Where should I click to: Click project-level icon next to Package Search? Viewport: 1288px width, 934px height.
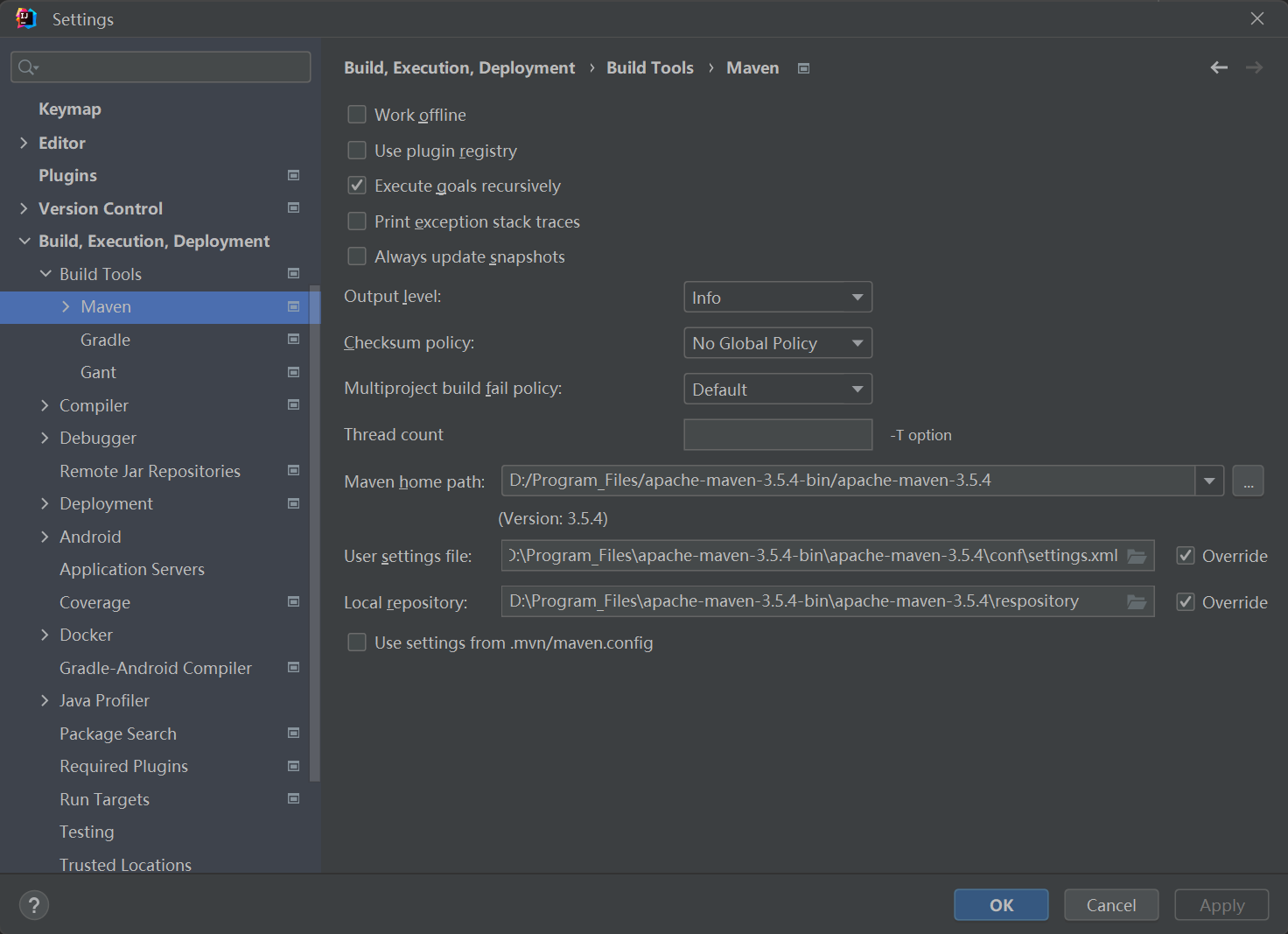294,733
